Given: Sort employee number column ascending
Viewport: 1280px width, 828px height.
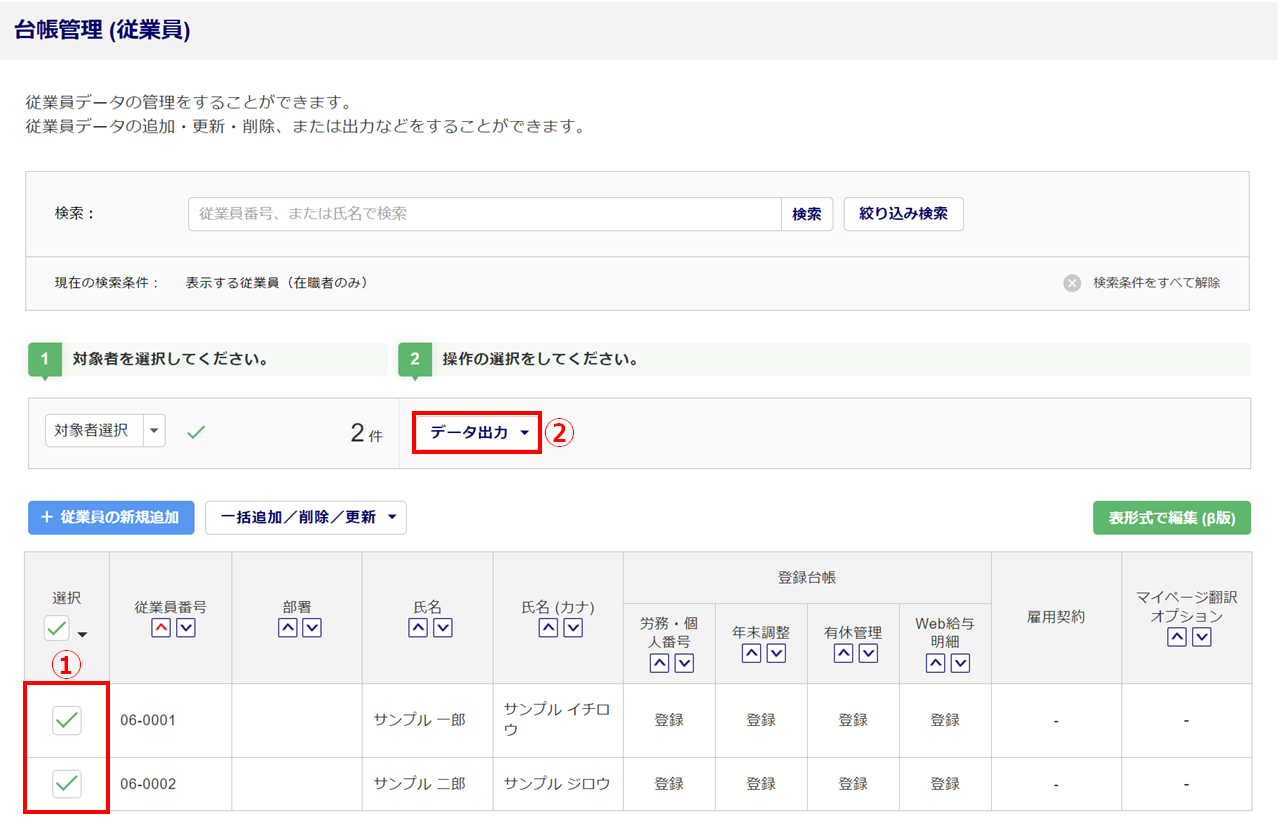Looking at the screenshot, I should [160, 628].
